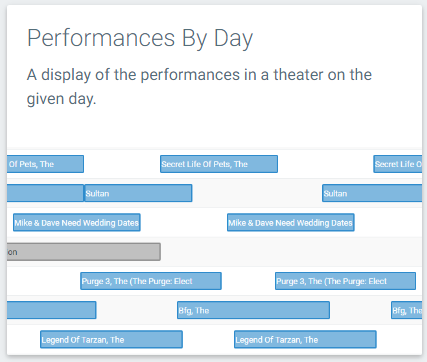This screenshot has height=362, width=427.
Task: Select the unlabeled block before first Sultan
Action: tap(45, 193)
